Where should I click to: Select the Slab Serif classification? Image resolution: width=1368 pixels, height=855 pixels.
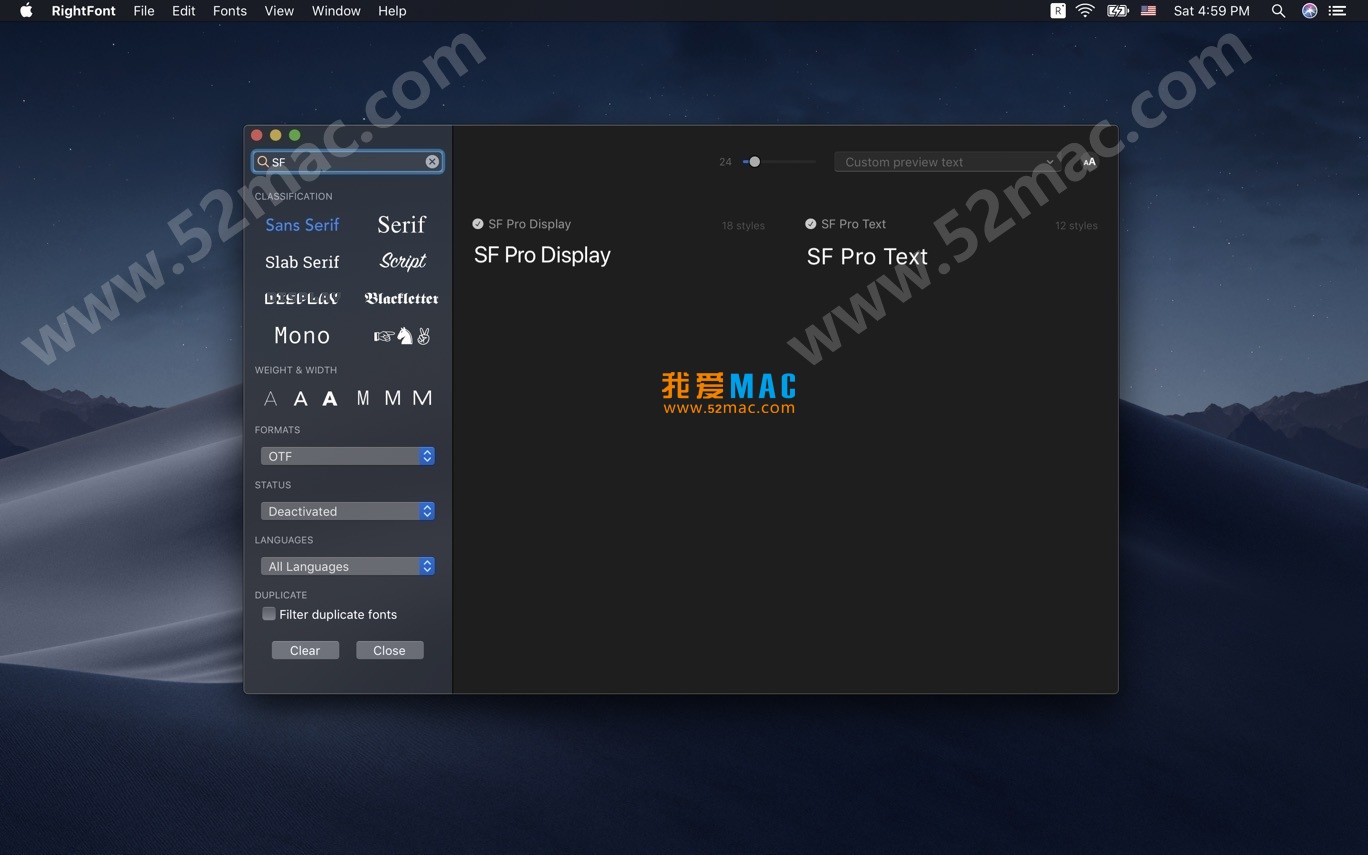click(x=302, y=262)
